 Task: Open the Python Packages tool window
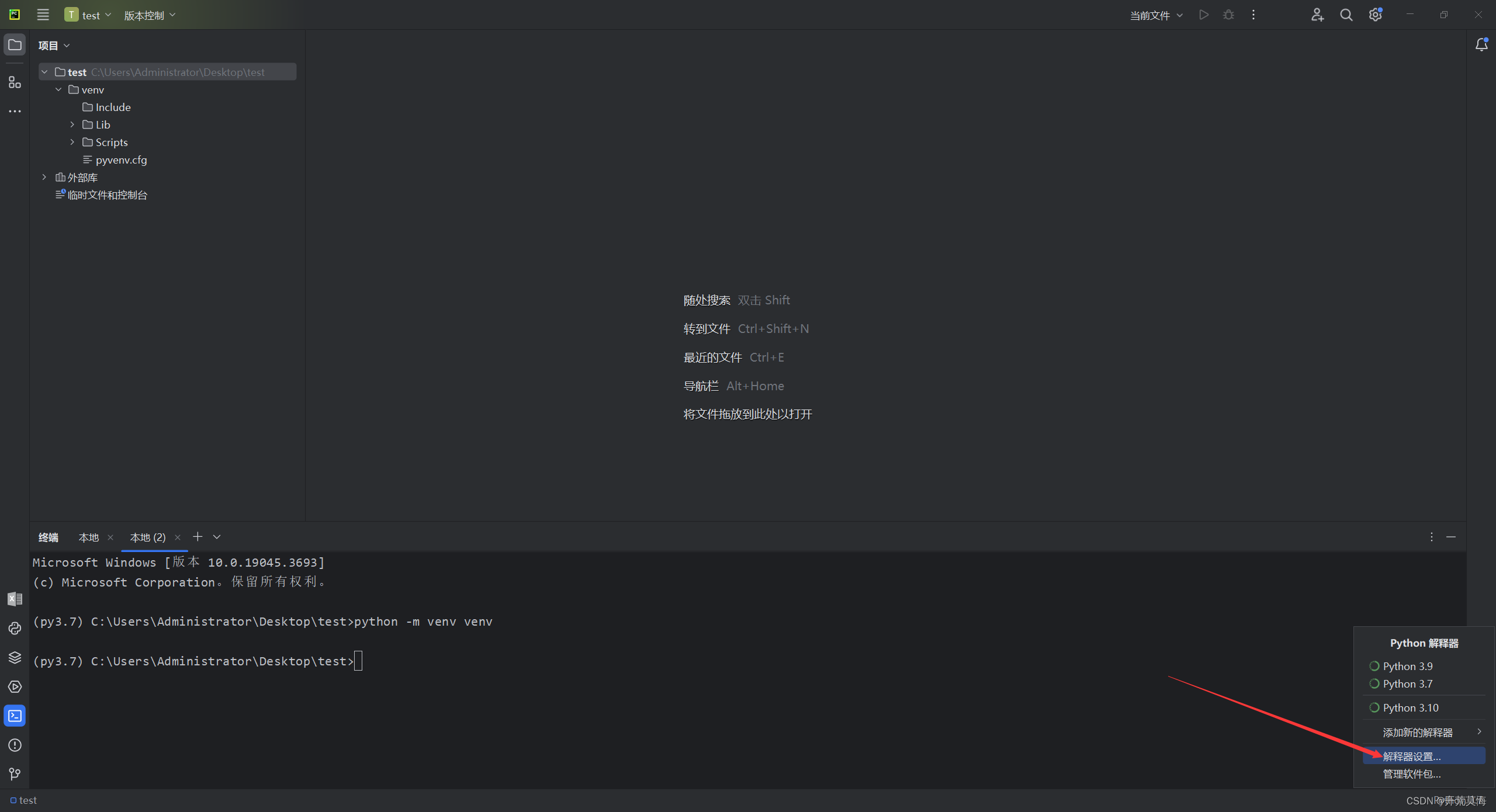point(15,657)
